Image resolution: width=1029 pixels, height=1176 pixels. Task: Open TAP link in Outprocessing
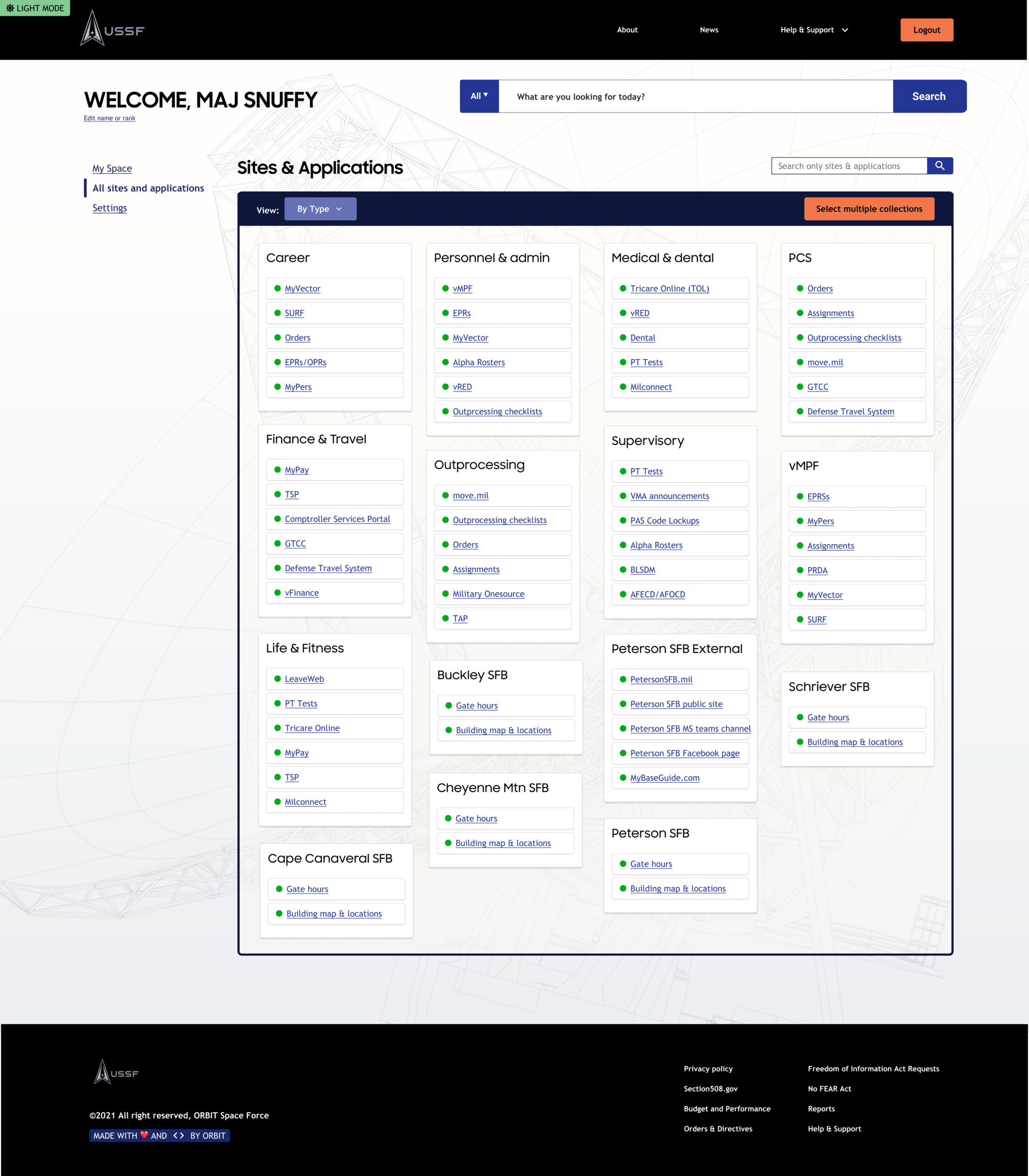460,619
